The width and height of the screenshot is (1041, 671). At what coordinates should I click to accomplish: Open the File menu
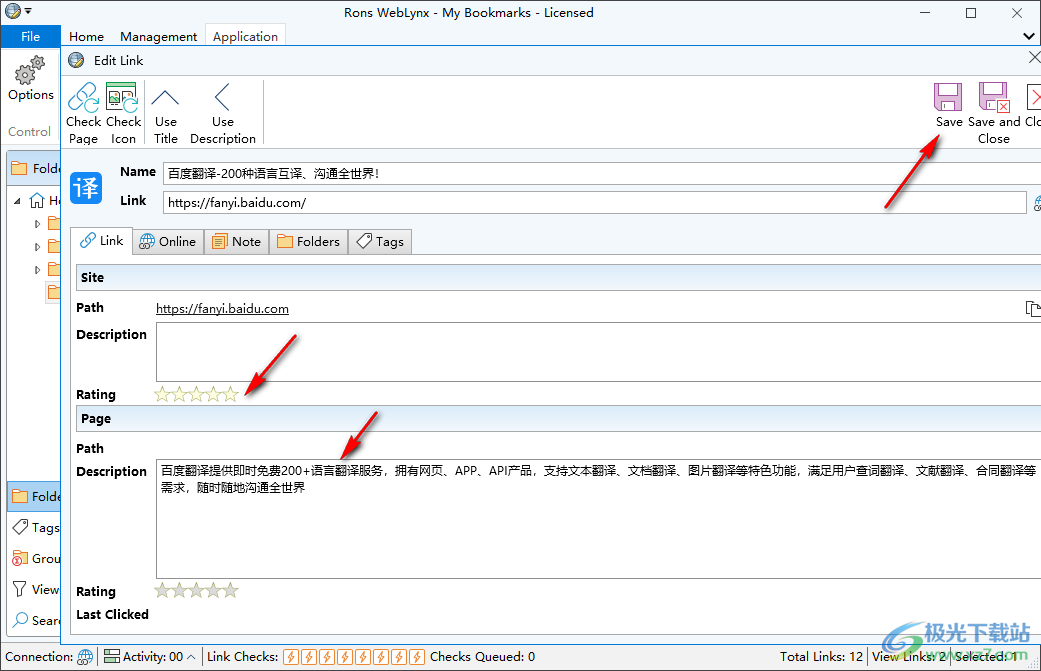30,36
